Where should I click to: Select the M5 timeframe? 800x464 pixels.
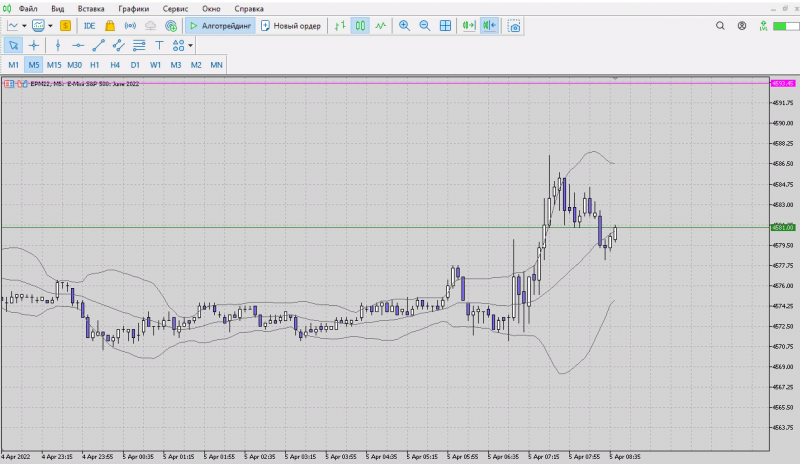(34, 65)
